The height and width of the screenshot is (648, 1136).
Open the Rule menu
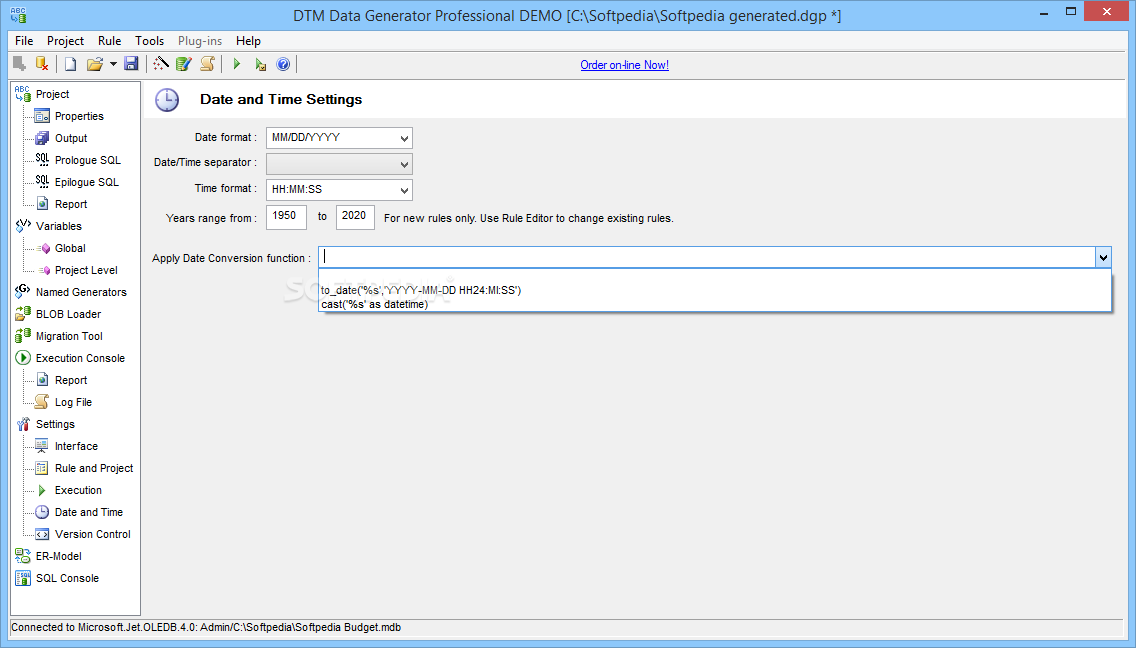tap(109, 41)
